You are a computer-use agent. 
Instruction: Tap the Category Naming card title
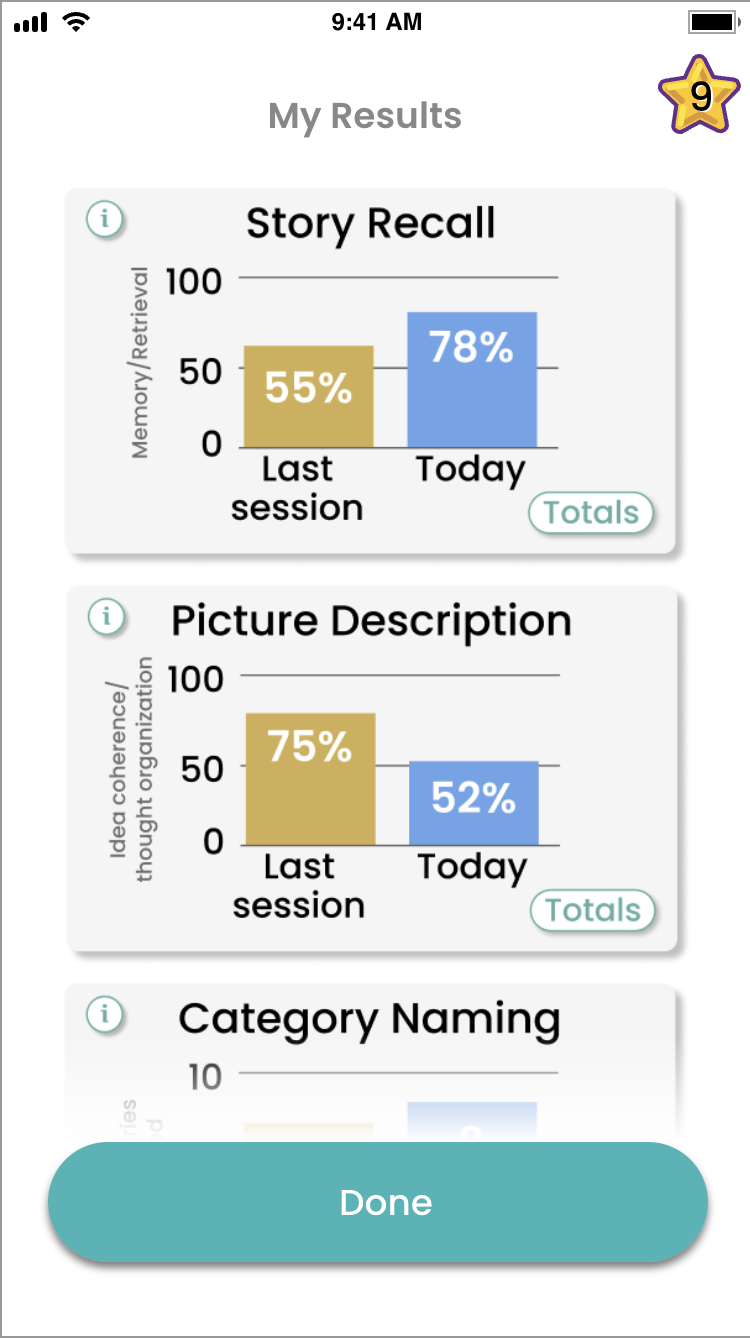click(x=369, y=1019)
